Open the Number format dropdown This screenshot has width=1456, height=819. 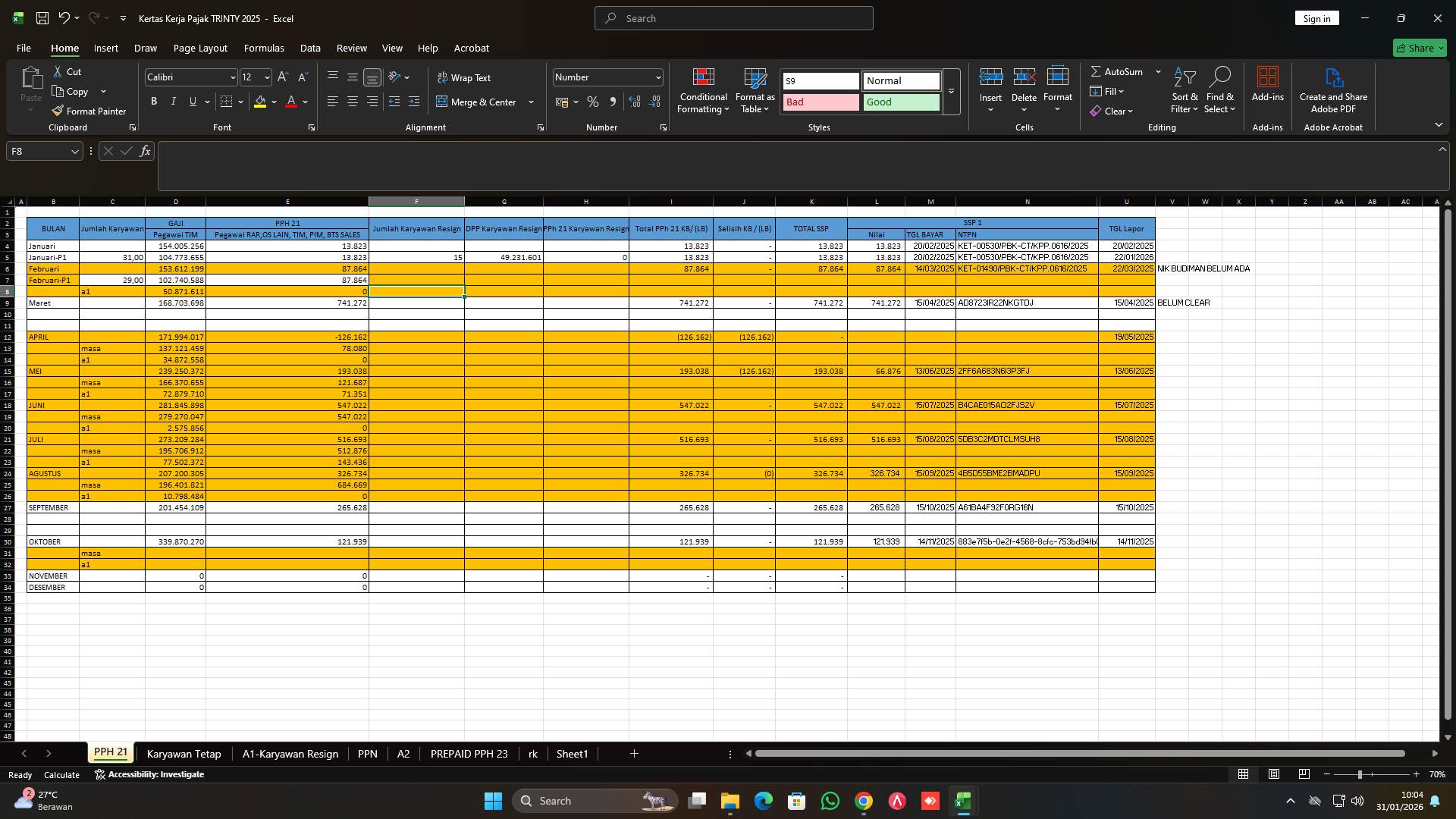657,77
